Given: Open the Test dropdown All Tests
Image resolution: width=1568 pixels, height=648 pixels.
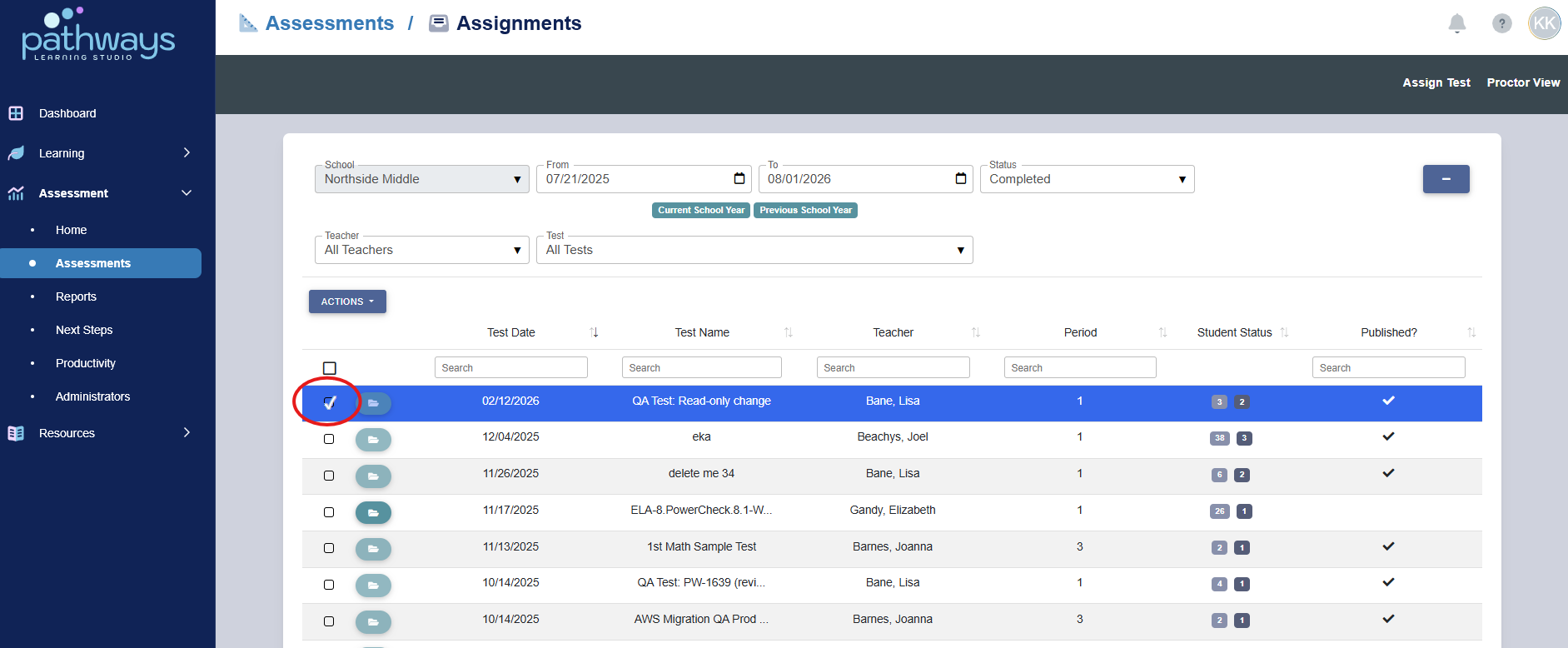Looking at the screenshot, I should [x=754, y=250].
